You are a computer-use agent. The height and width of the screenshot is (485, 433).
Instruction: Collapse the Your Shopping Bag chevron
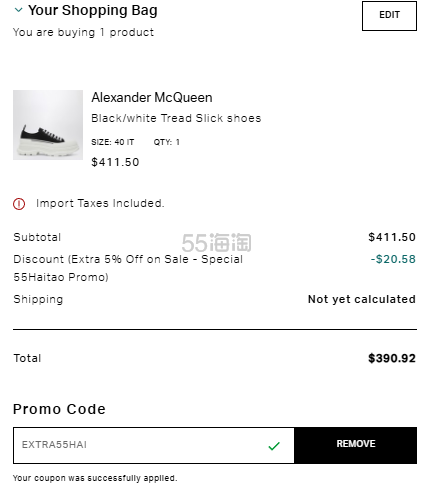coord(19,10)
